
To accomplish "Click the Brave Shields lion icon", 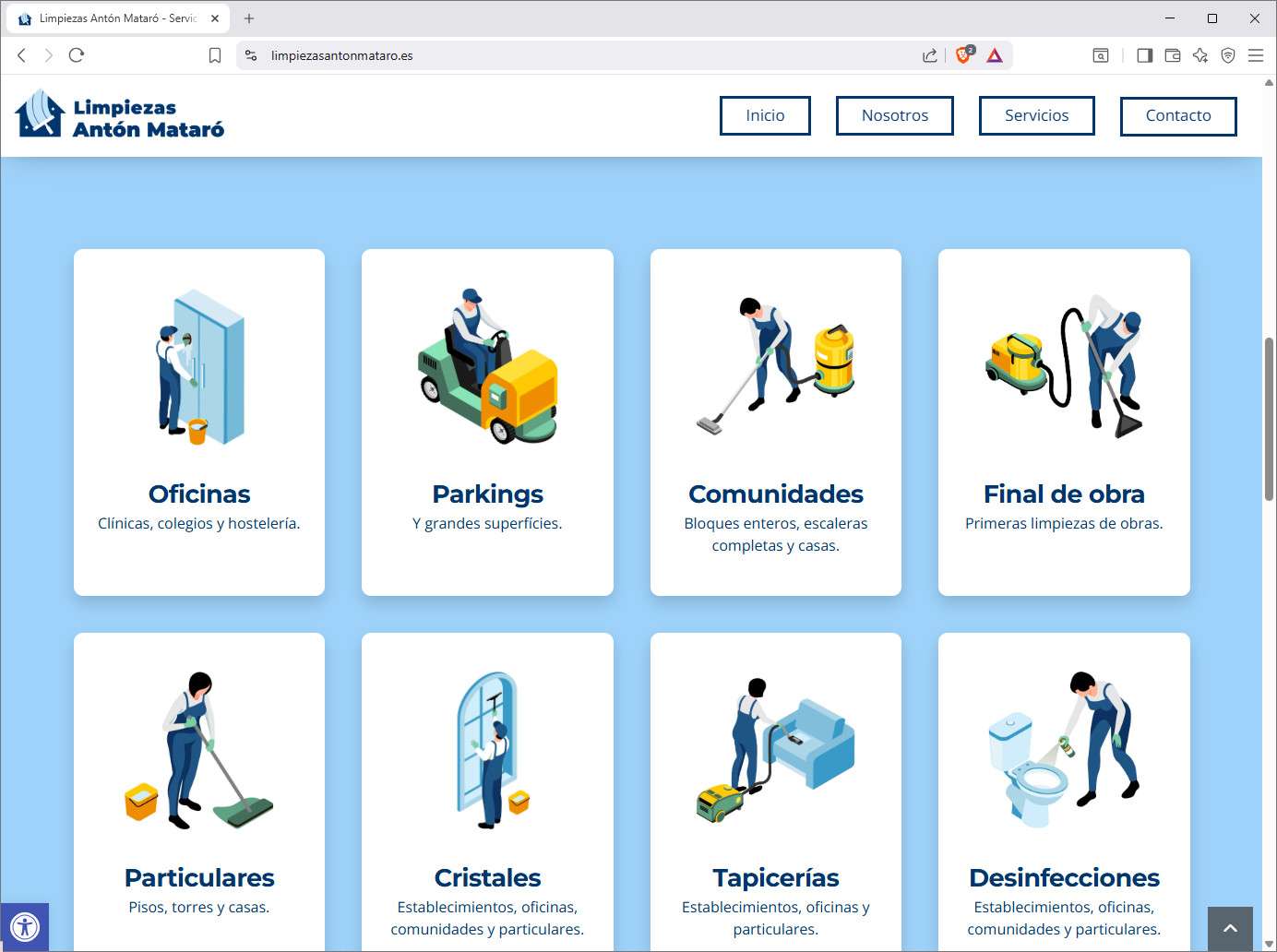I will point(963,55).
